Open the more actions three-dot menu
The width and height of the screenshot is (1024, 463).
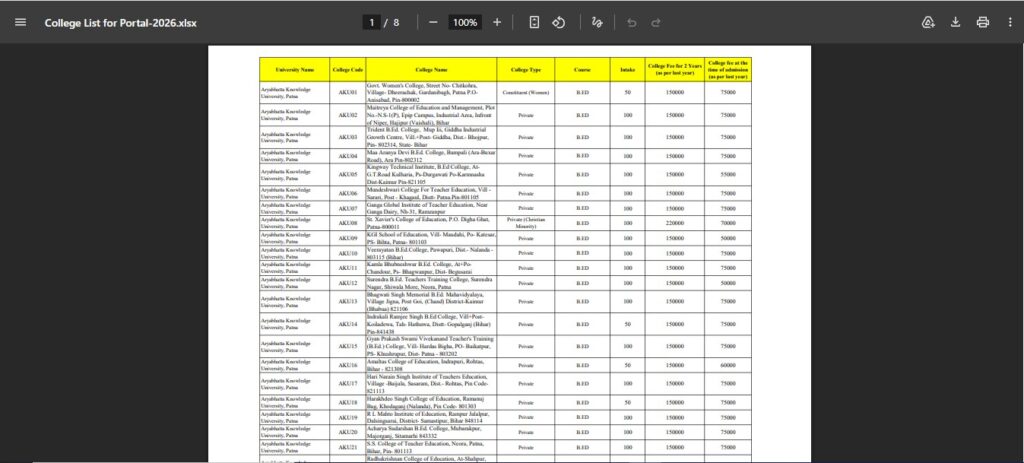[x=1010, y=22]
